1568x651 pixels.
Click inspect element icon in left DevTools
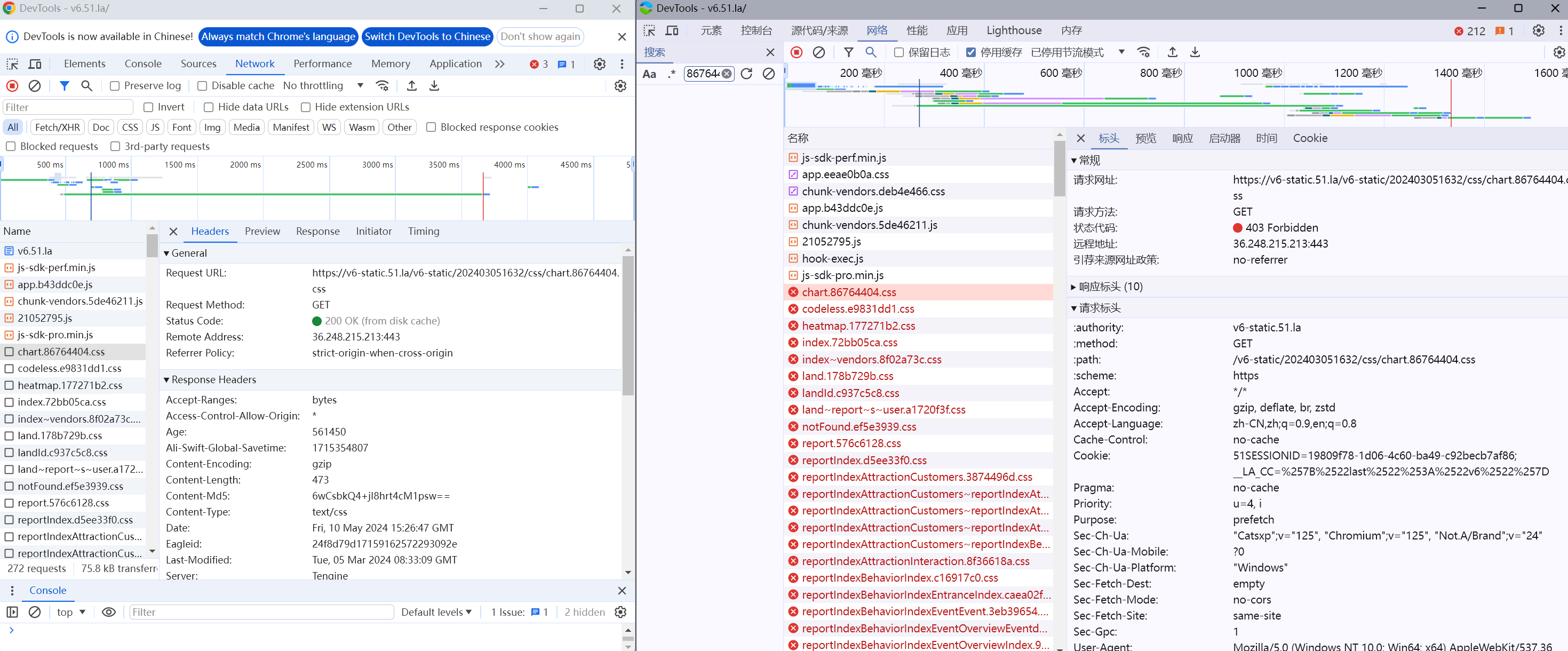[x=12, y=64]
